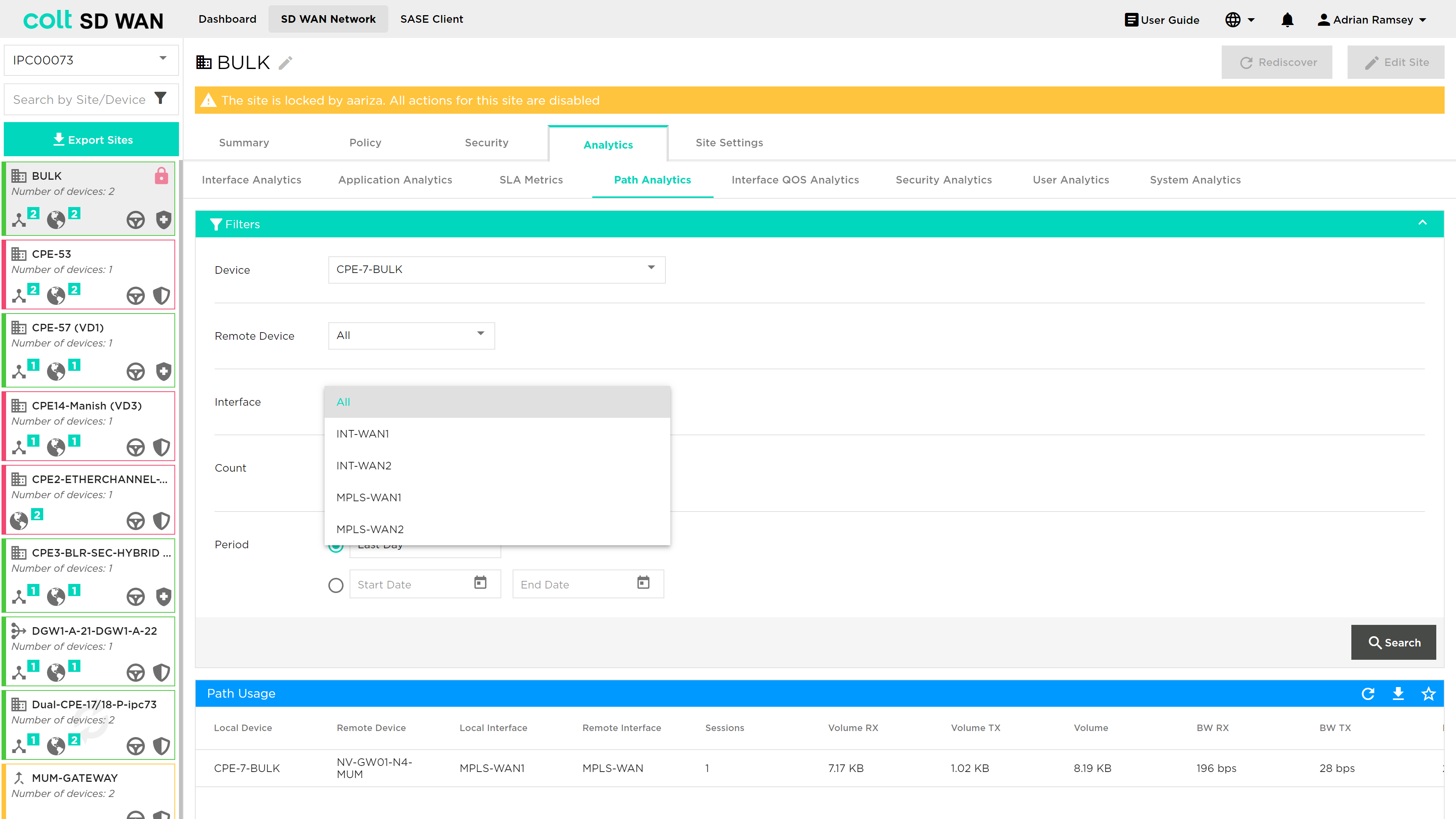Mark Path Usage as favorite star
Viewport: 1456px width, 819px height.
click(1428, 693)
